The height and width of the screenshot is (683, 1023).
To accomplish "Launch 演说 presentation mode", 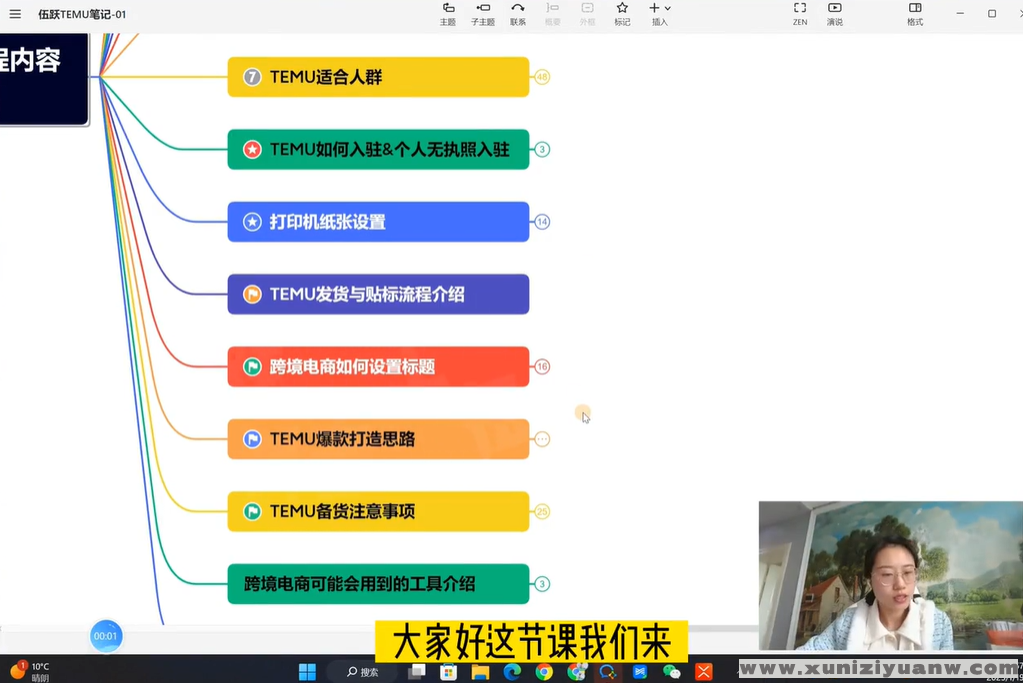I will pos(834,14).
